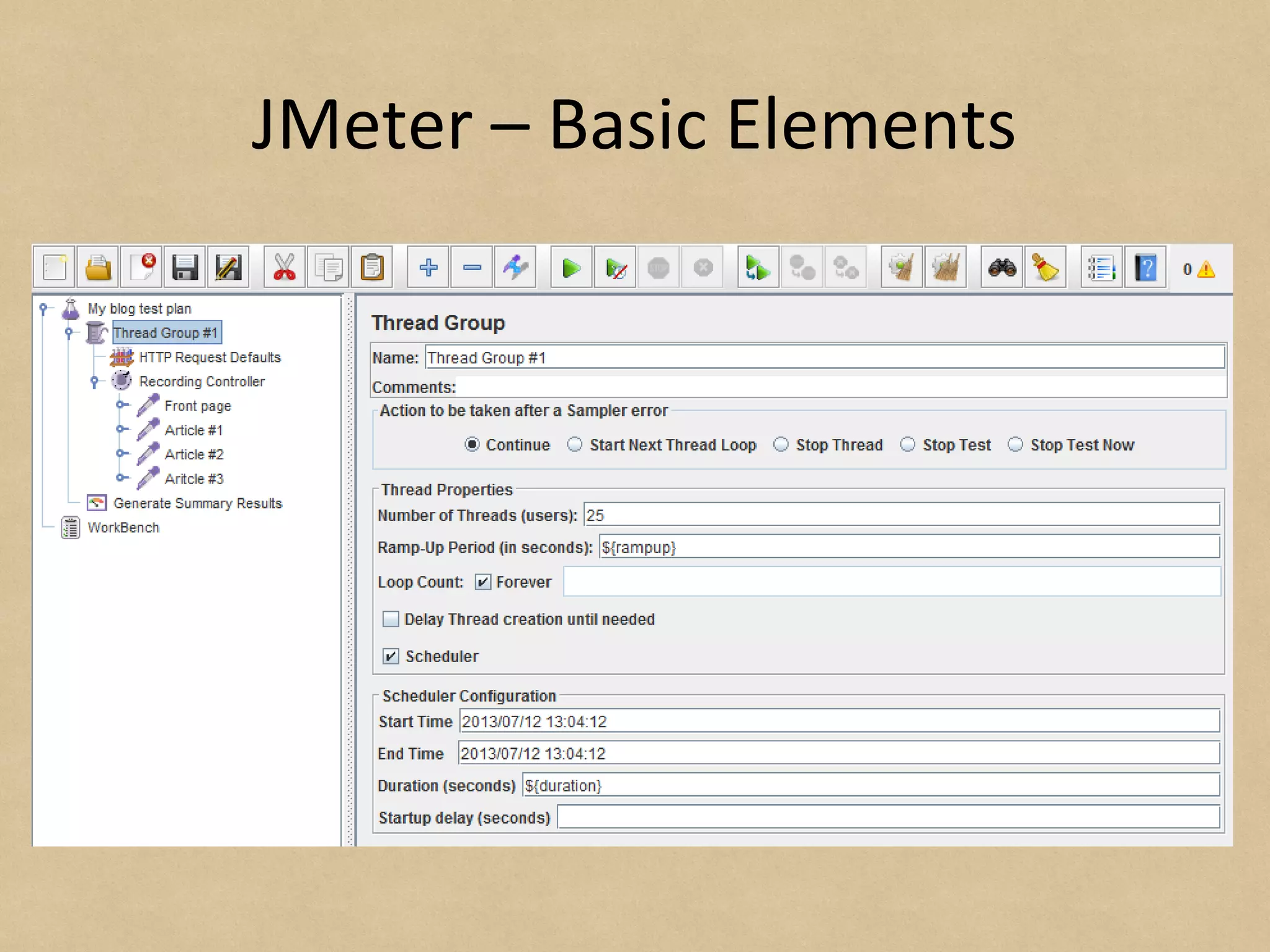Open the Function Helper list icon
Viewport: 1270px width, 952px height.
click(x=1102, y=268)
